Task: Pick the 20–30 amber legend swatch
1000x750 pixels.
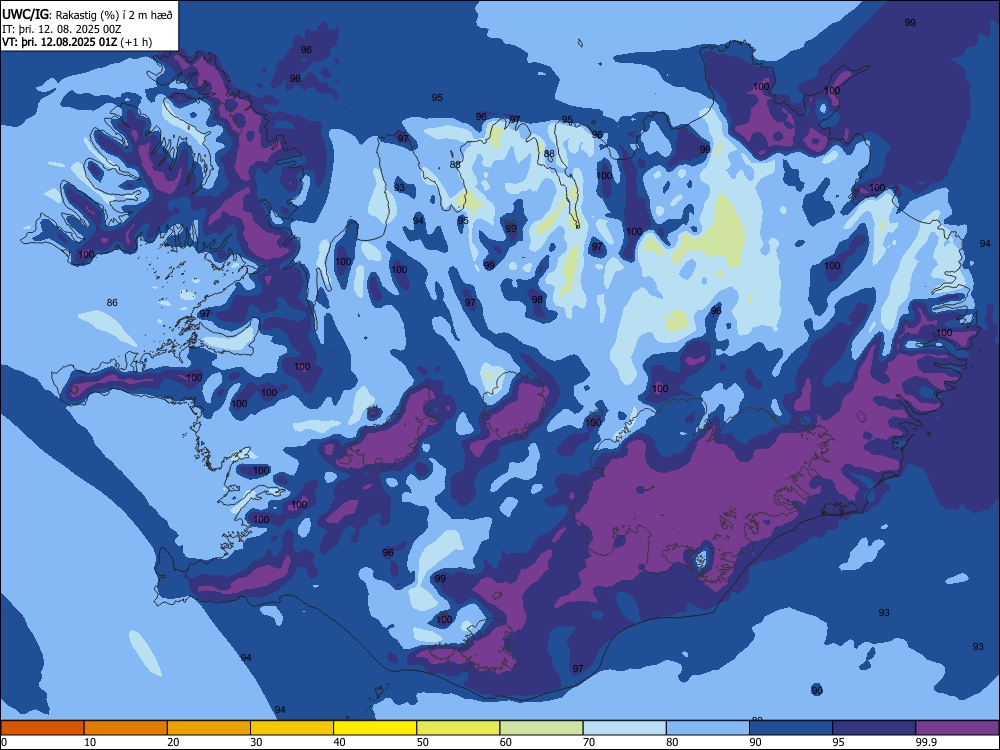Action: pyautogui.click(x=209, y=728)
